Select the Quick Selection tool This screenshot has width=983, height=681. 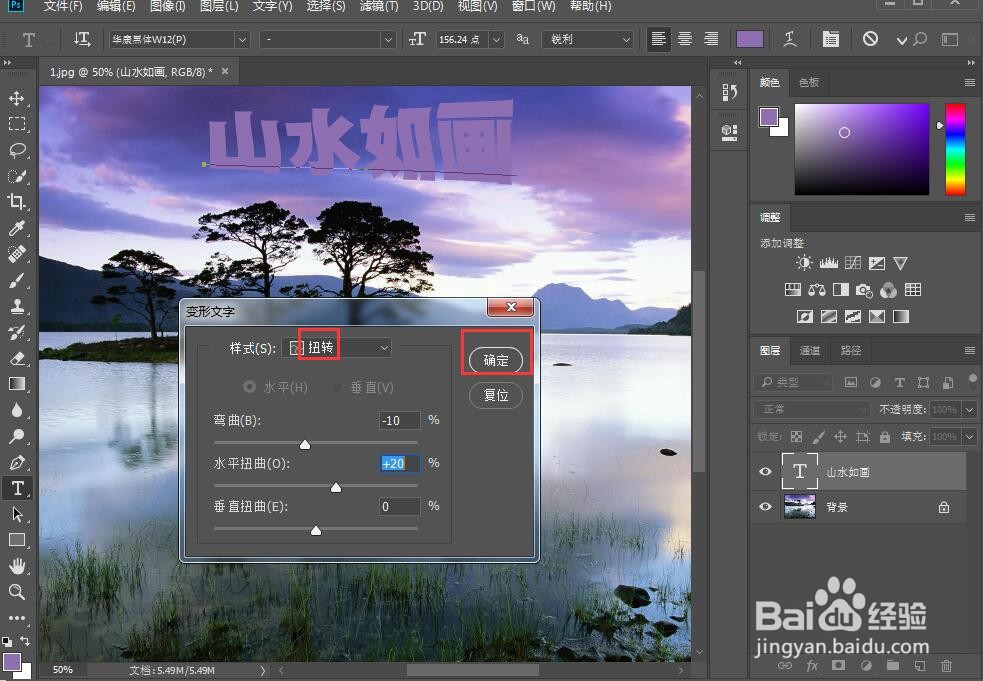point(17,176)
